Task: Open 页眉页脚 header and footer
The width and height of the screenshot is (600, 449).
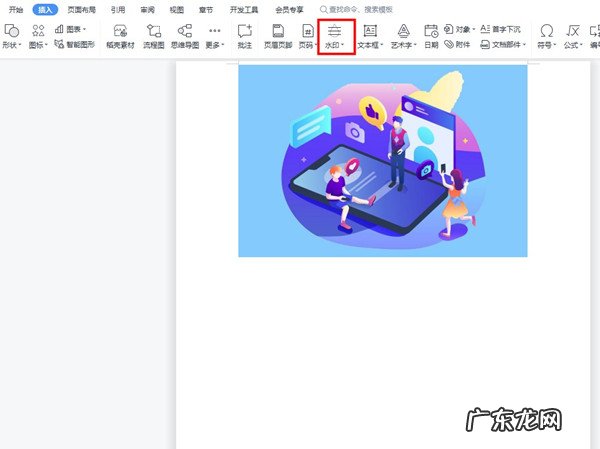Action: click(x=277, y=37)
